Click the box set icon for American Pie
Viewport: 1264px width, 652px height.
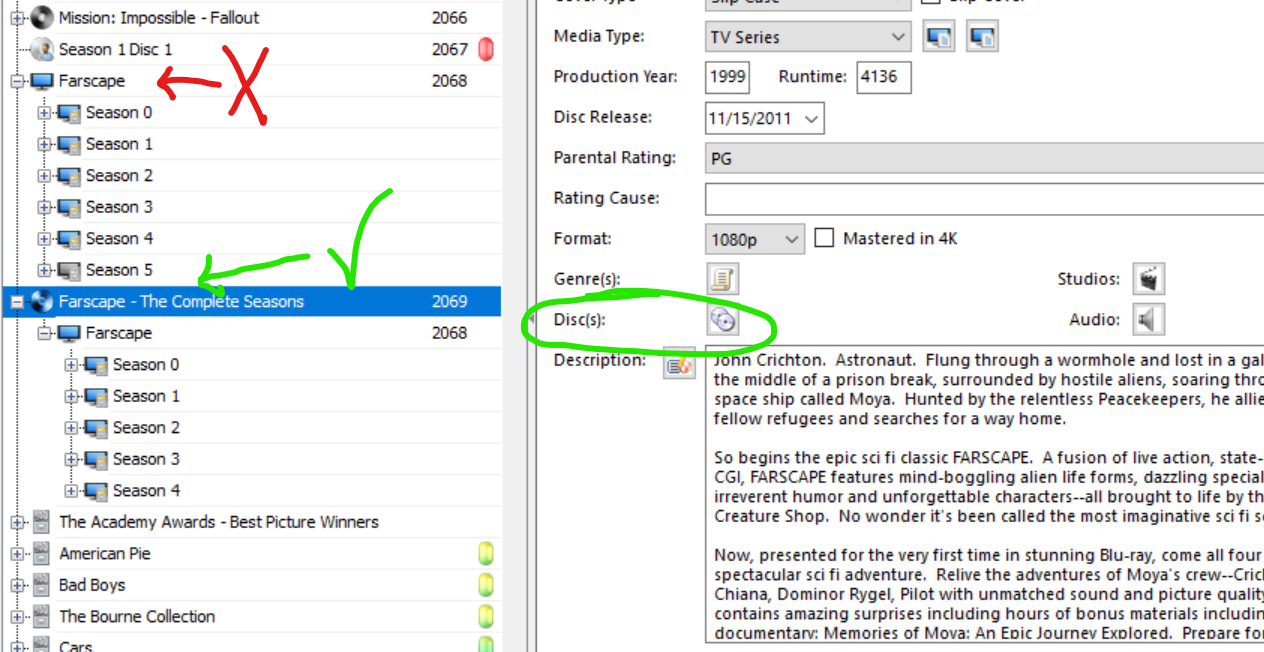42,554
